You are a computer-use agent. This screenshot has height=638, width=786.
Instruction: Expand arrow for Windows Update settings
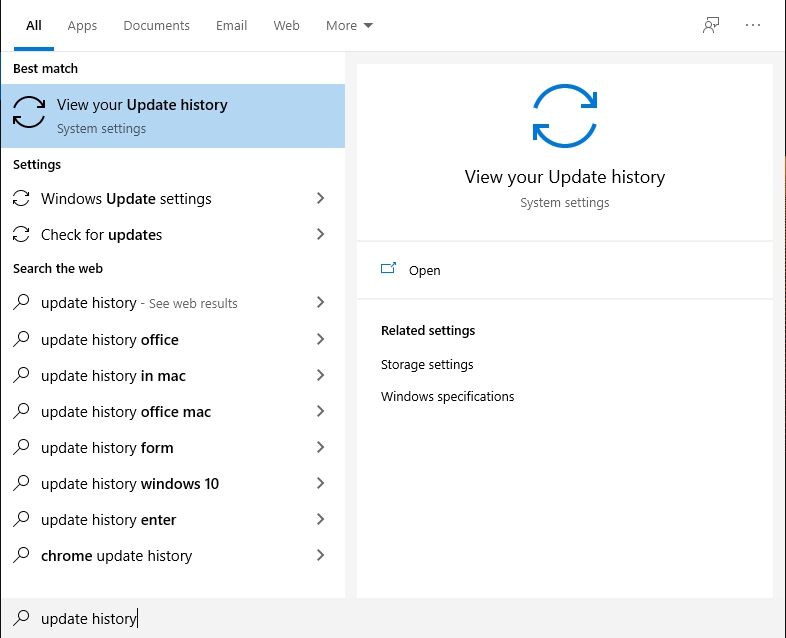tap(320, 199)
